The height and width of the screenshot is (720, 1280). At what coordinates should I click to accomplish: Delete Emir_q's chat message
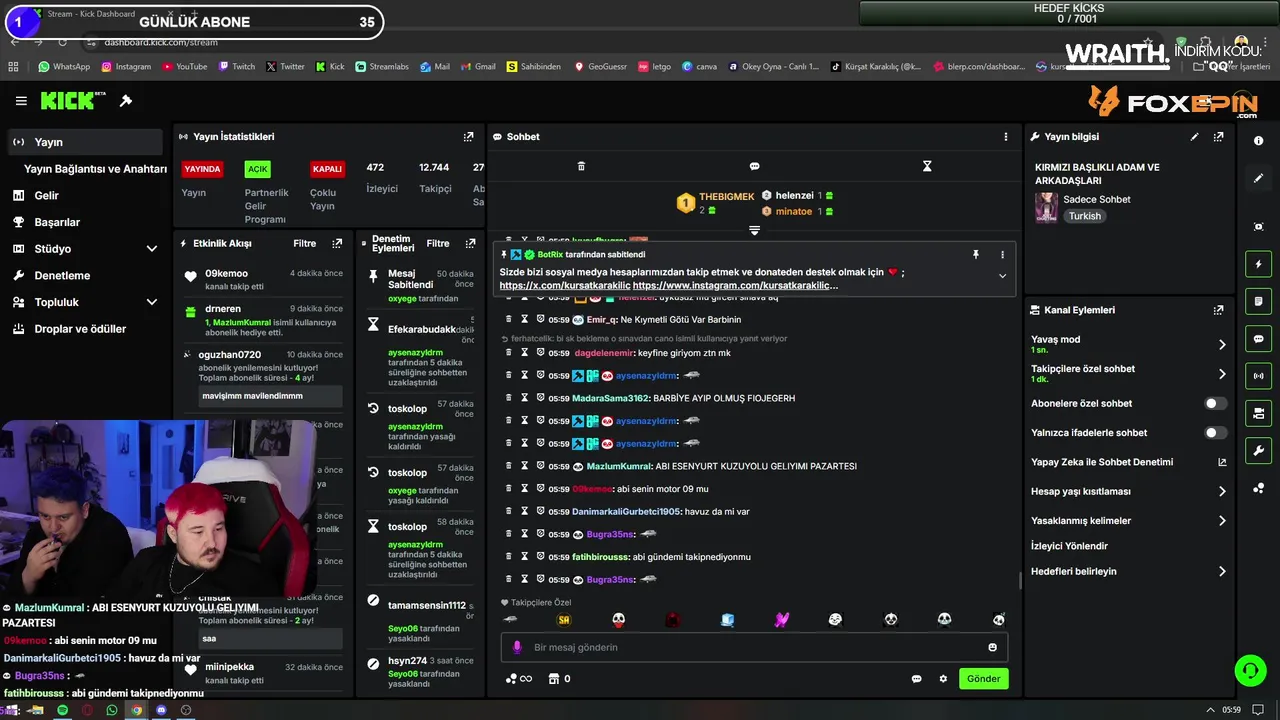click(509, 319)
